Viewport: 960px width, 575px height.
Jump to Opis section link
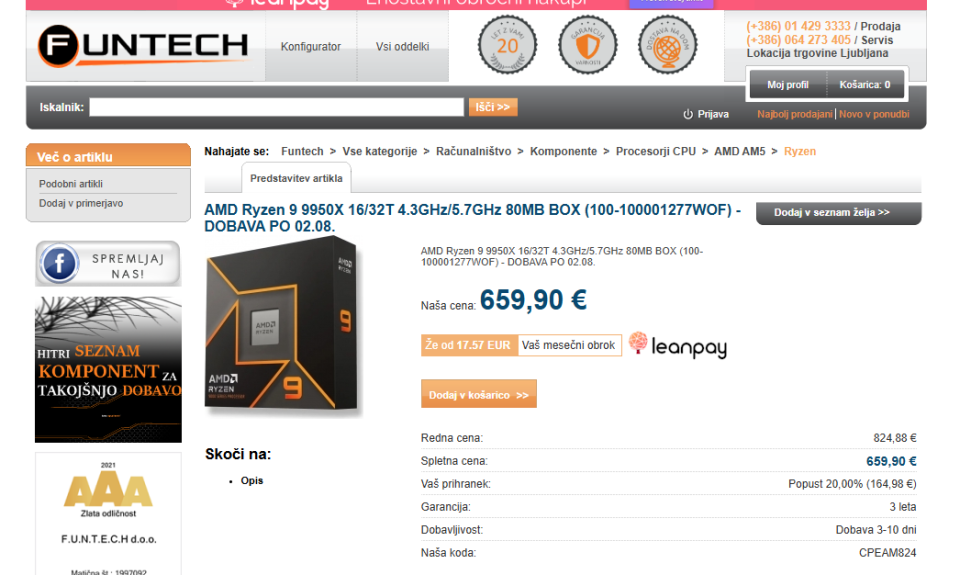pos(252,481)
